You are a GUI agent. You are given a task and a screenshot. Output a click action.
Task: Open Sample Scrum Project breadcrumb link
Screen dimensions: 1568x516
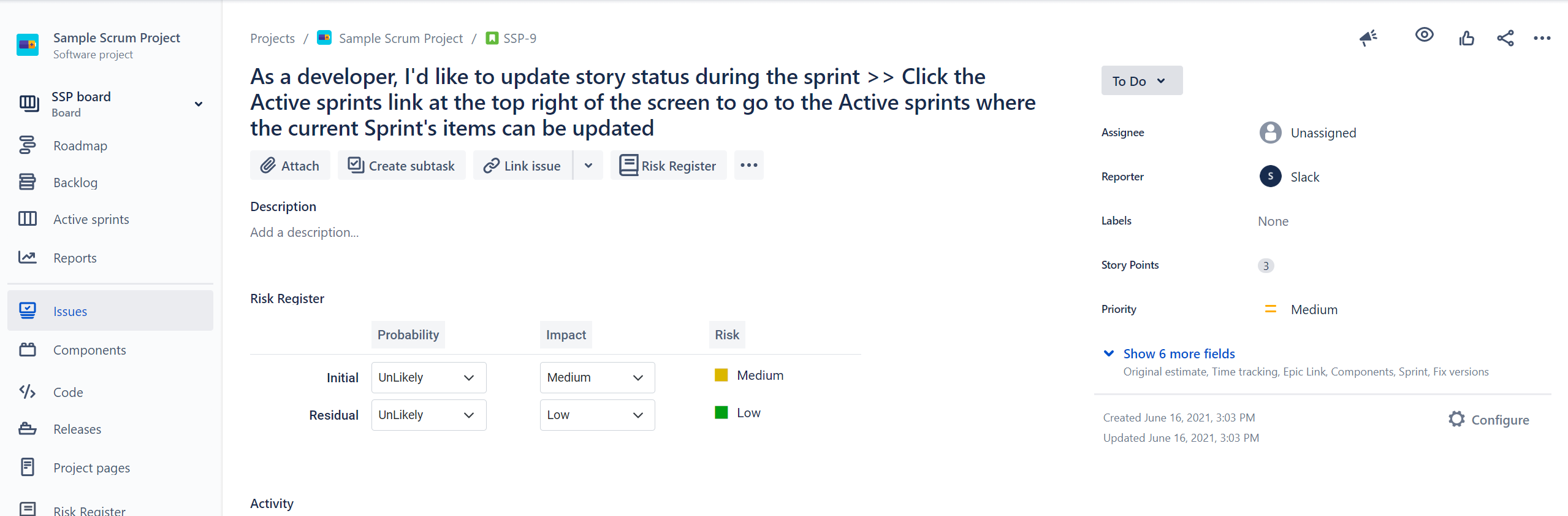click(x=401, y=38)
